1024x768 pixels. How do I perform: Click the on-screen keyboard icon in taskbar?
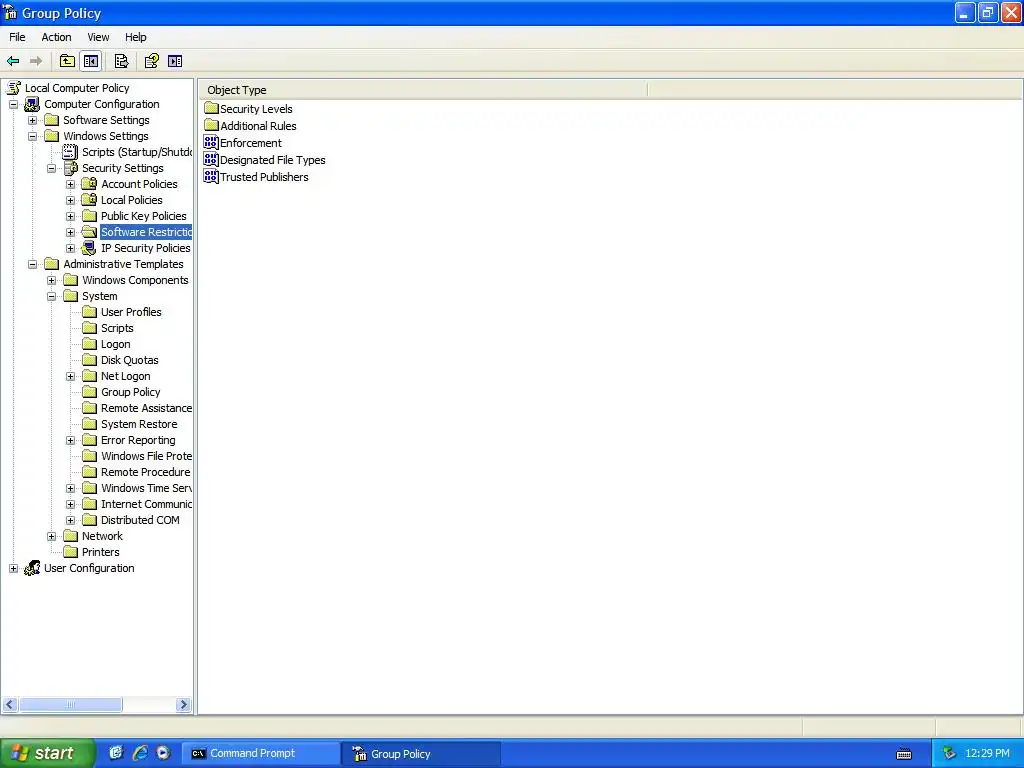pyautogui.click(x=904, y=754)
